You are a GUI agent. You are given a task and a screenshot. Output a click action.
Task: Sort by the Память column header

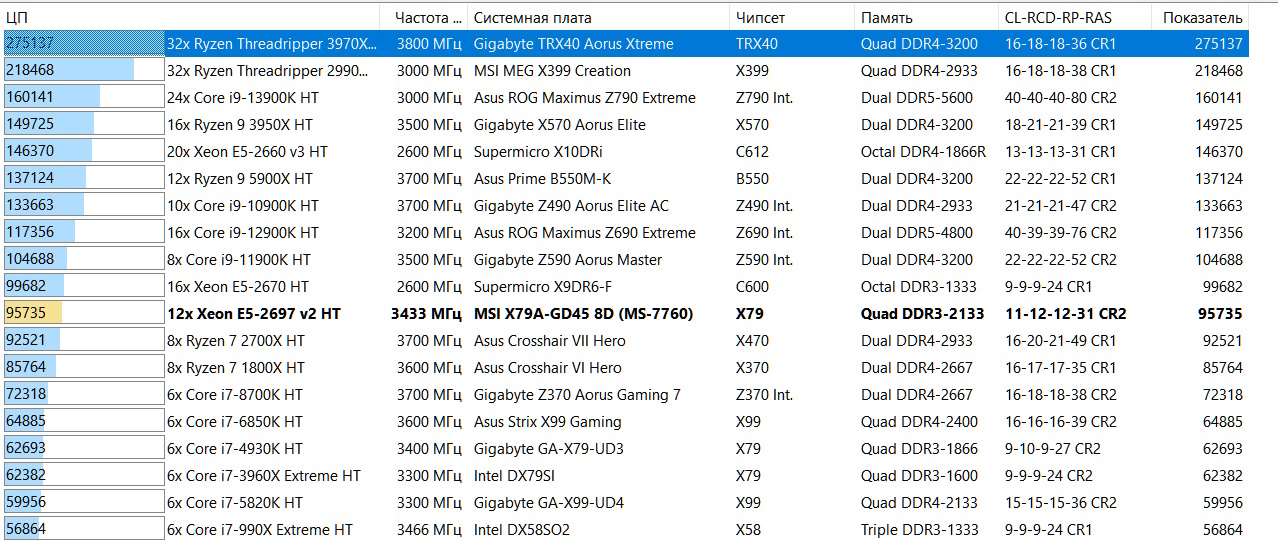[x=926, y=17]
